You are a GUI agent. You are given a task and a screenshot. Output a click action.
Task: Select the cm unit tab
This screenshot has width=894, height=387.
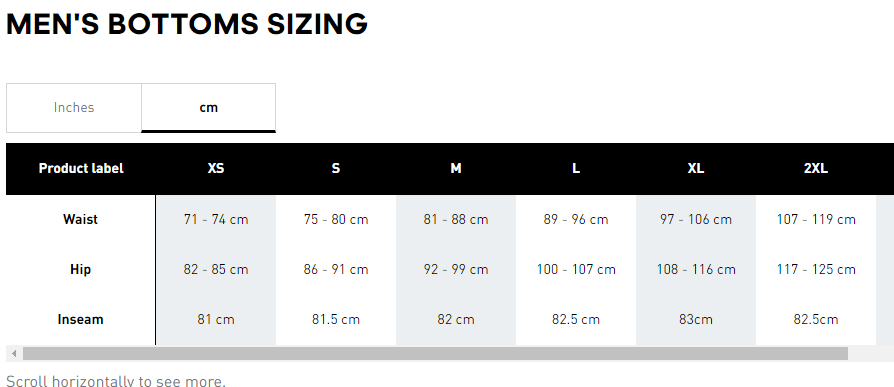[x=209, y=108]
